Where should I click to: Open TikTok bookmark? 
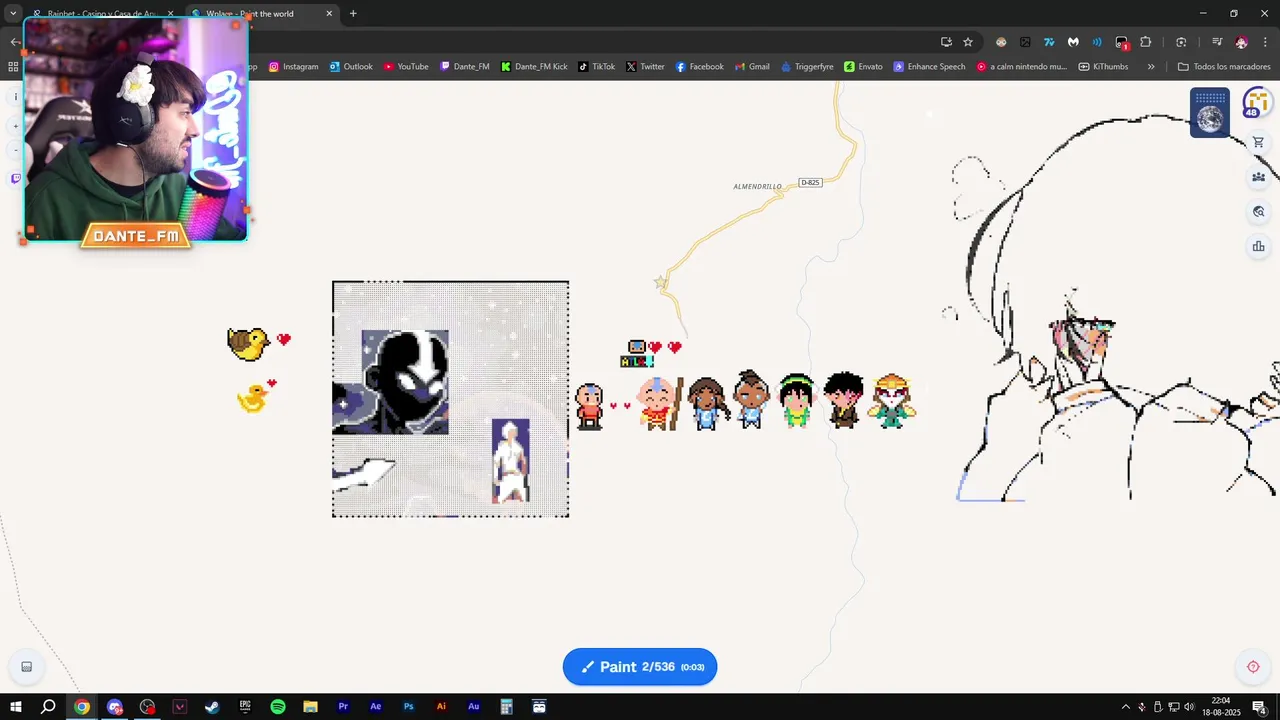pyautogui.click(x=596, y=67)
